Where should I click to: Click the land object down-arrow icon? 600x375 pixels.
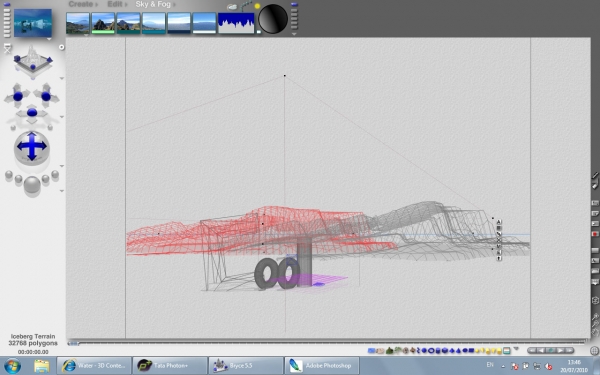499,259
